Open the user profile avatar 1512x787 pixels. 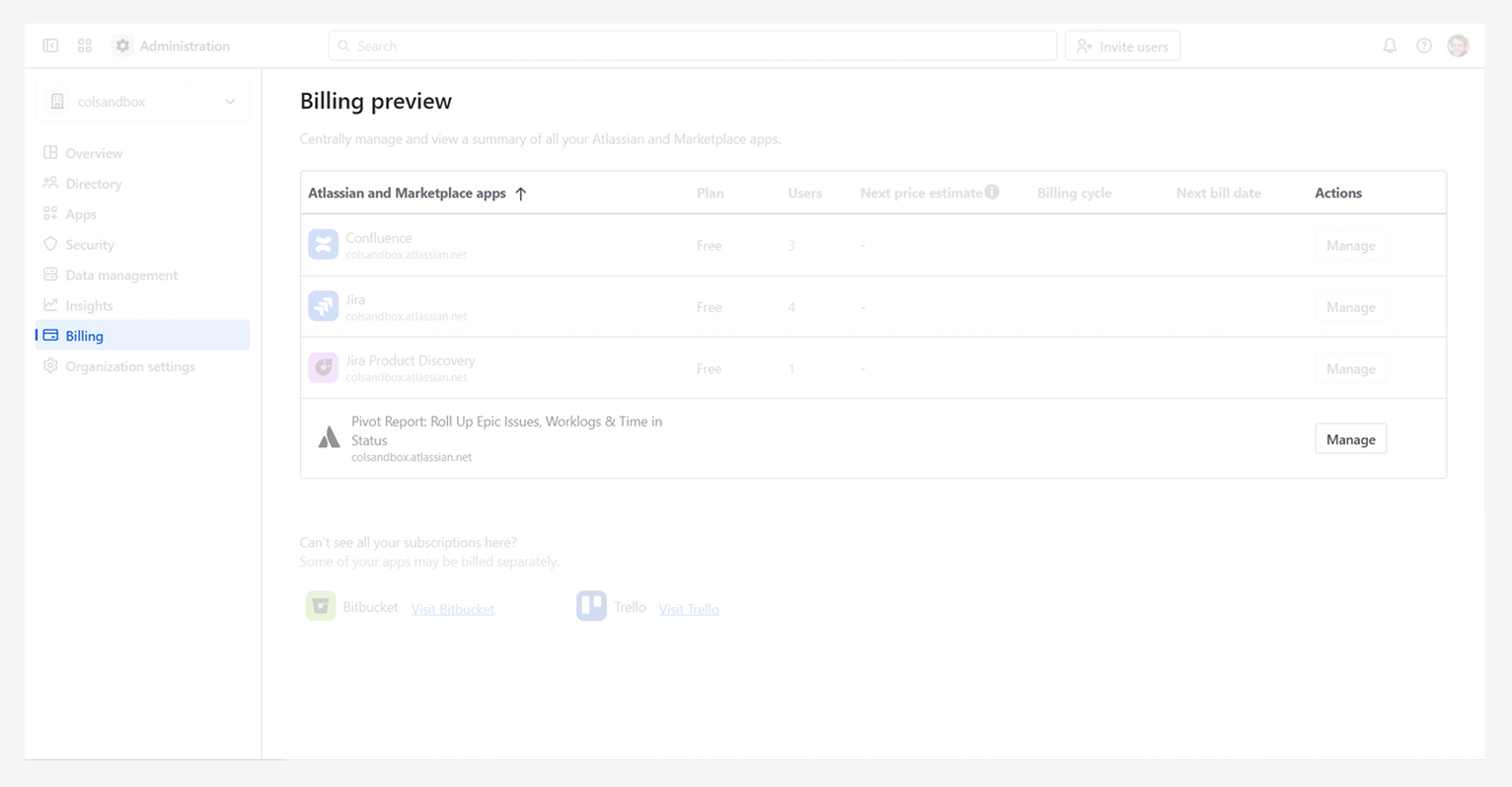1458,45
